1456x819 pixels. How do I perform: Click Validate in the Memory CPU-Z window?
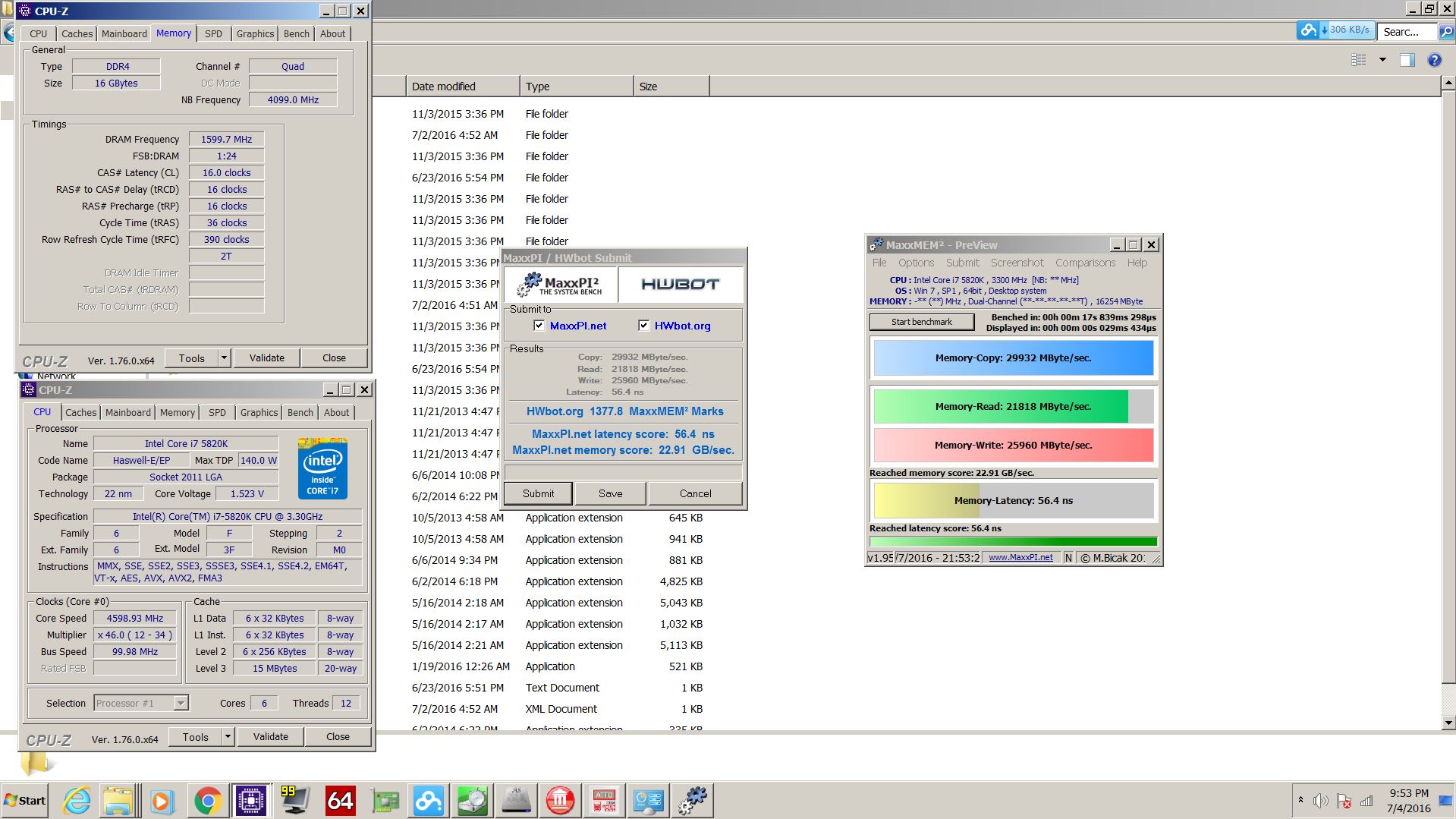[x=266, y=358]
